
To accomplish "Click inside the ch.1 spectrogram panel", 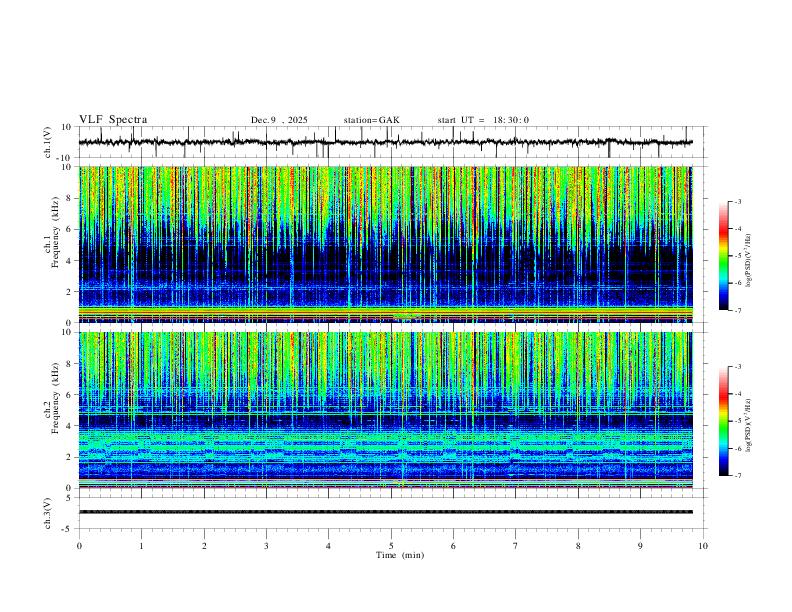I will tap(385, 244).
